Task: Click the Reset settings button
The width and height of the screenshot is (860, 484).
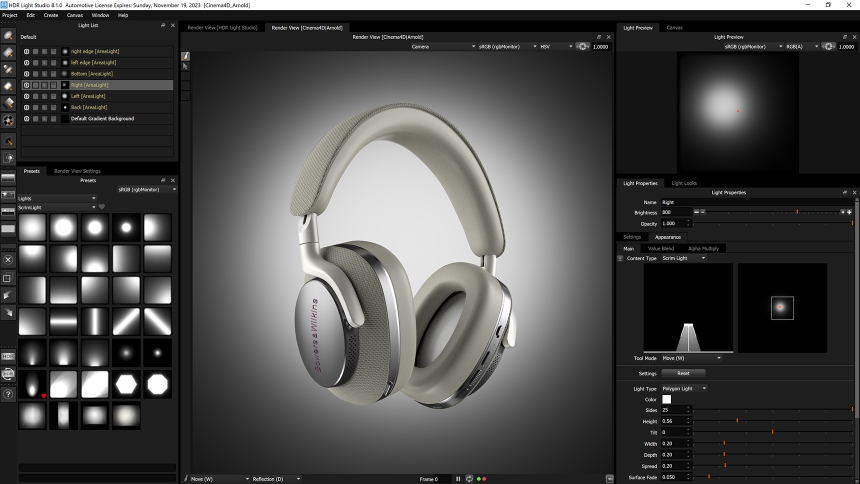Action: [683, 373]
